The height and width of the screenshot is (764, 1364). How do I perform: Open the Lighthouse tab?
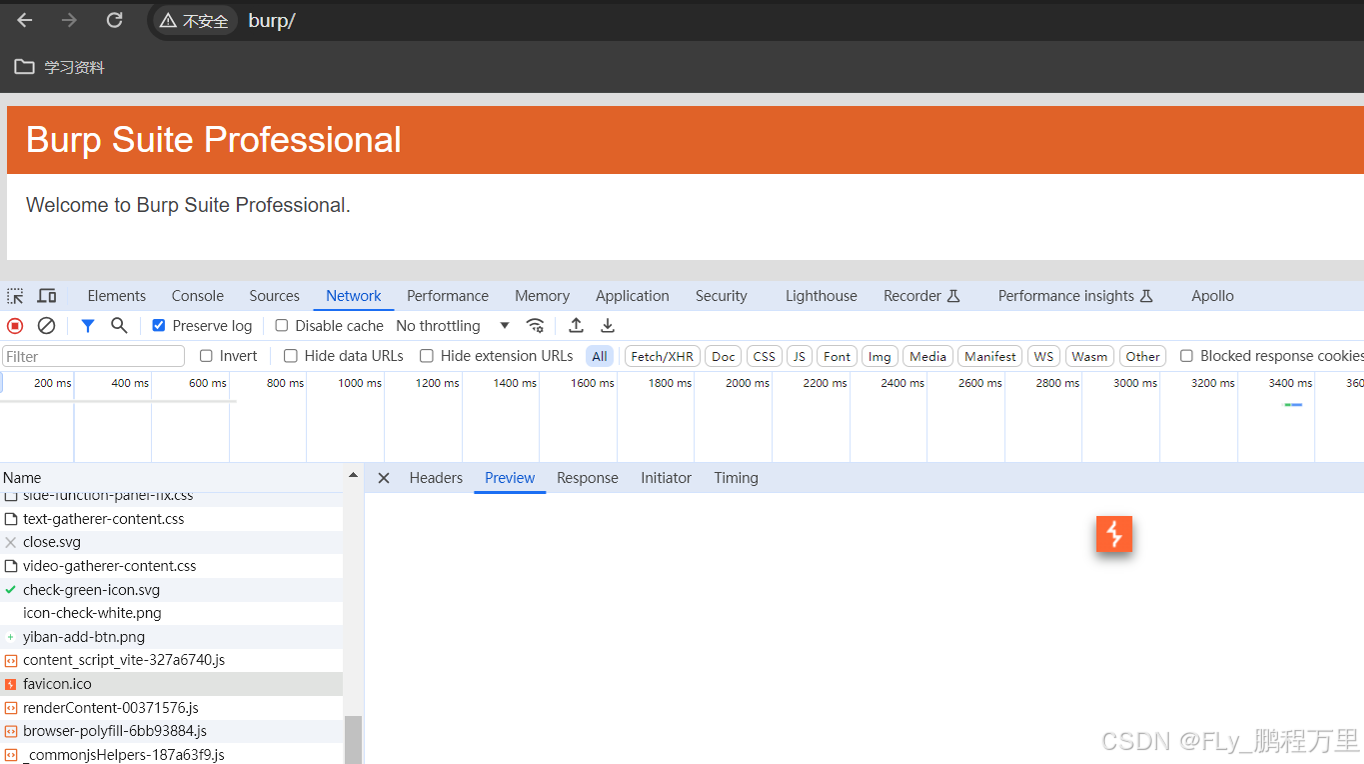pyautogui.click(x=821, y=296)
